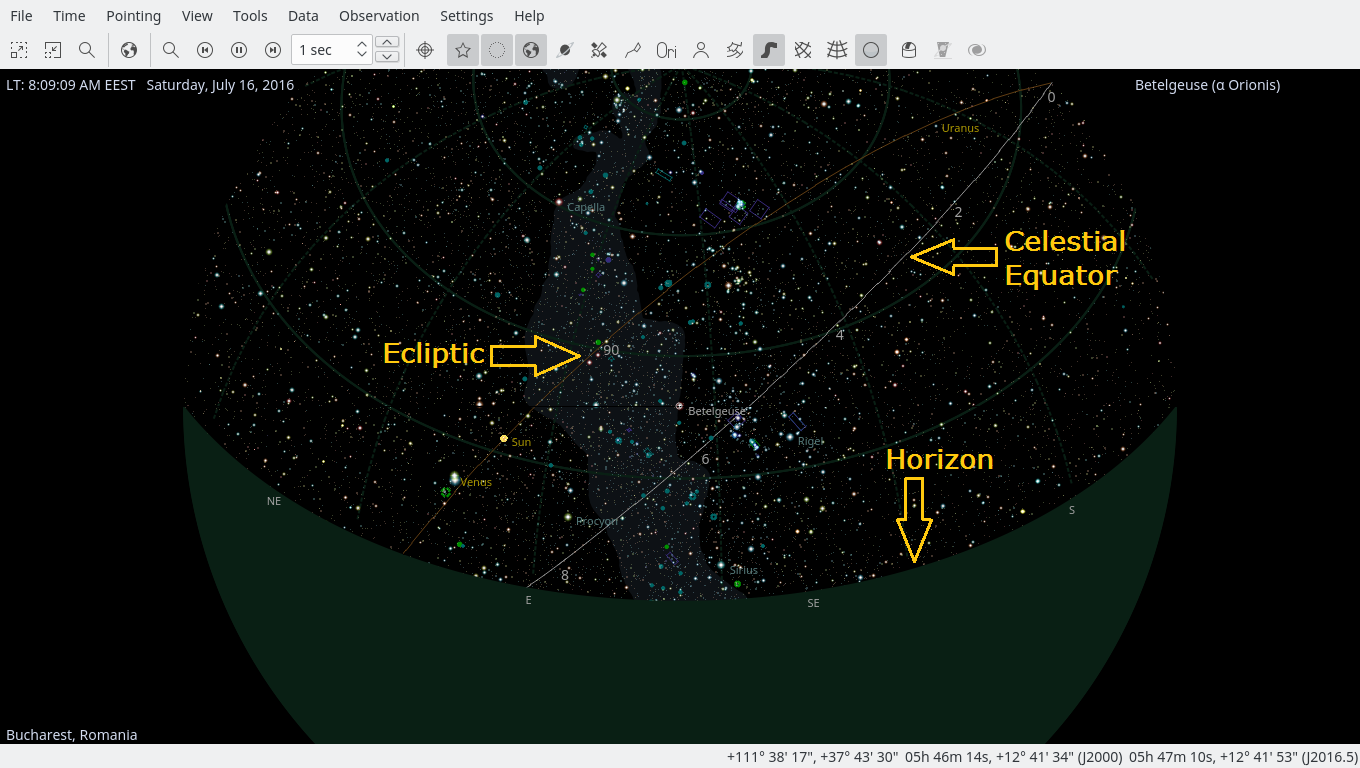Toggle constellation art person icon
Screen dimensions: 1360x768
[701, 50]
